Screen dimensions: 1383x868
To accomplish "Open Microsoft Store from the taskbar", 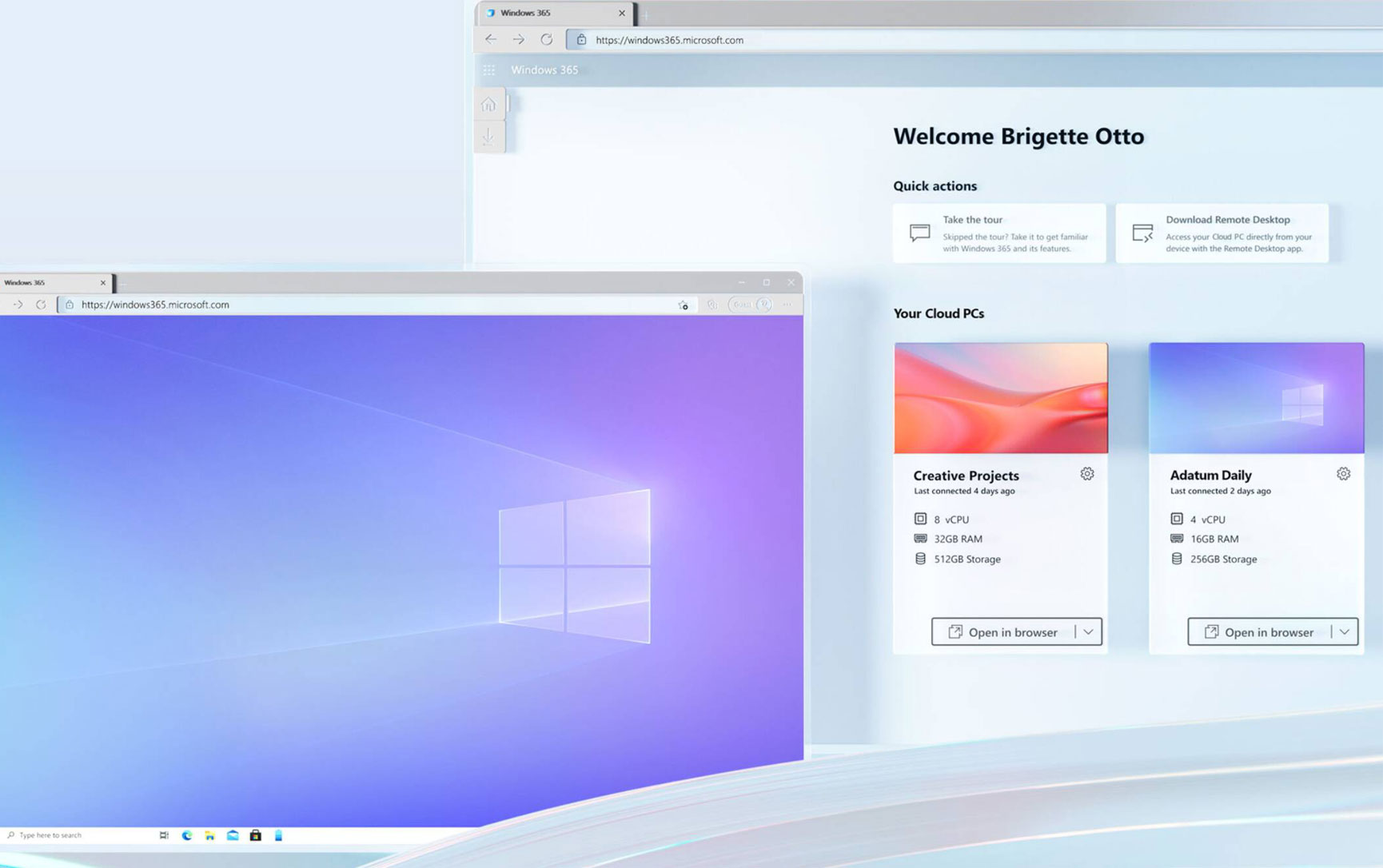I will pos(255,835).
